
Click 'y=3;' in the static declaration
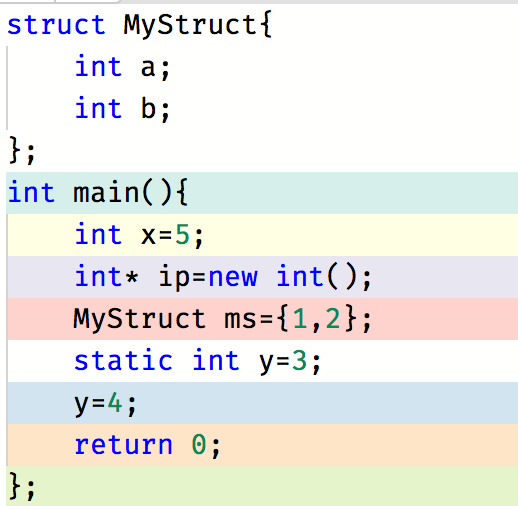coord(290,362)
